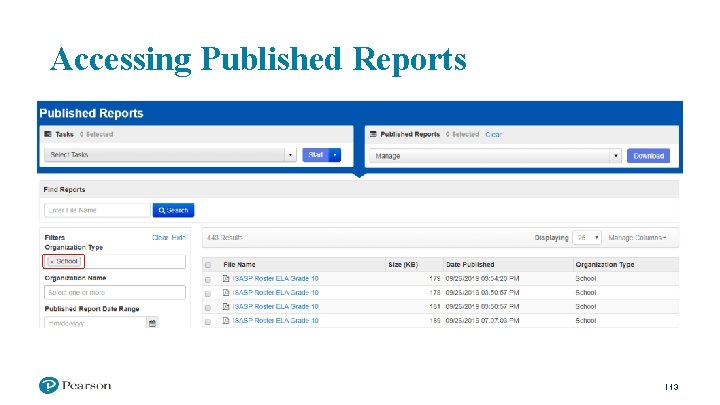Click the Organization Type filter field
Screen dimensions: 720x405
[x=115, y=262]
